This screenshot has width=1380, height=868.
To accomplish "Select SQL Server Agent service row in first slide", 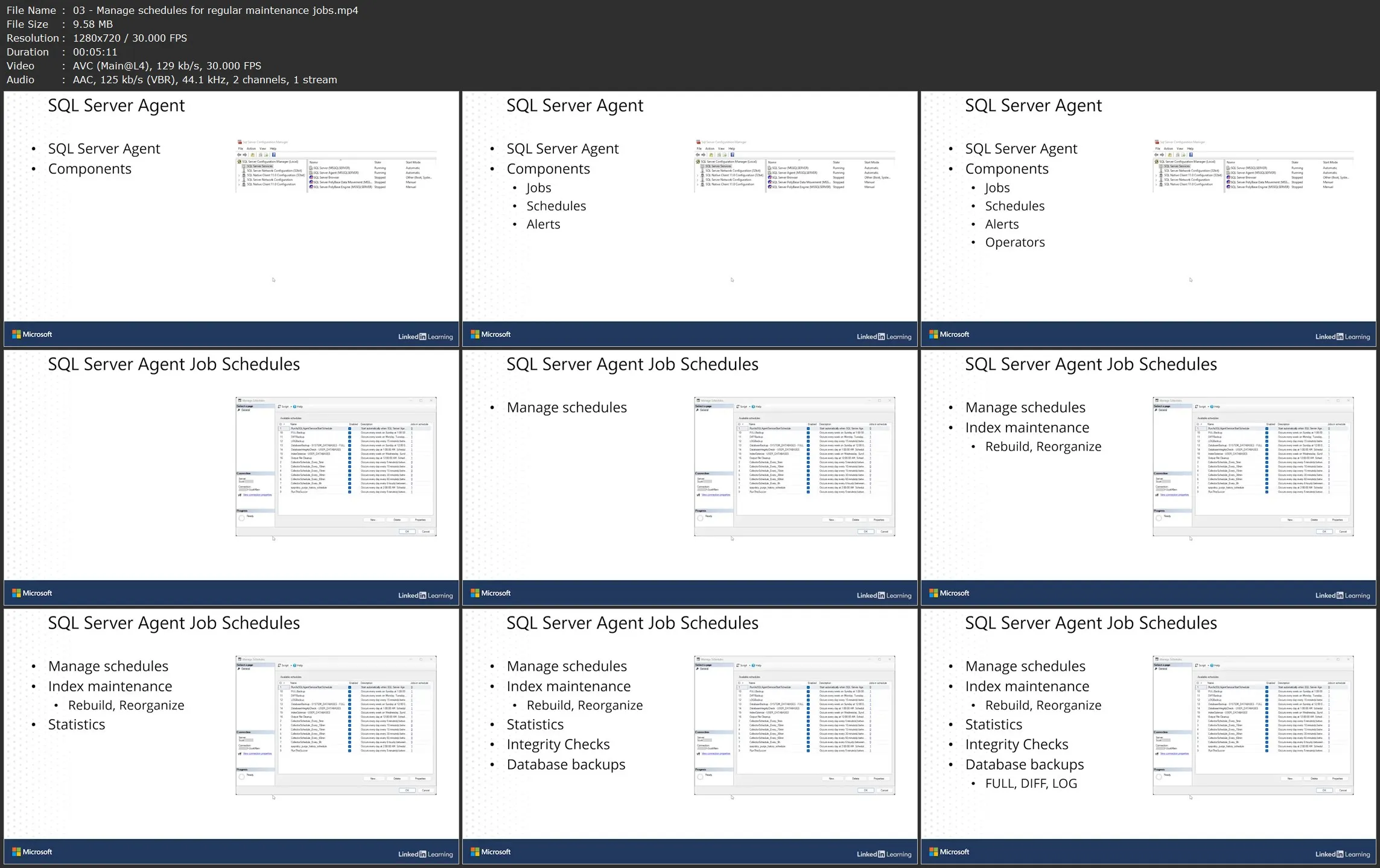I will pos(335,173).
